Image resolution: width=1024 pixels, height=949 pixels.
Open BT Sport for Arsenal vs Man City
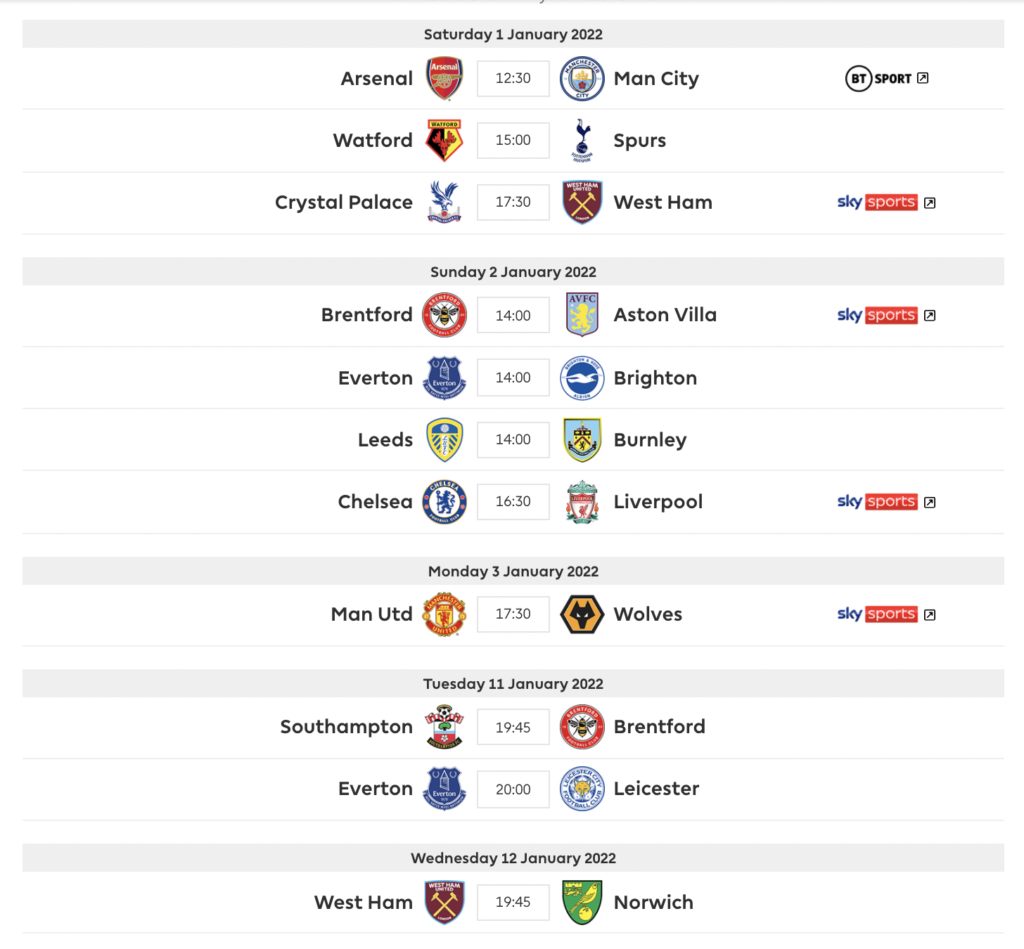pos(880,78)
